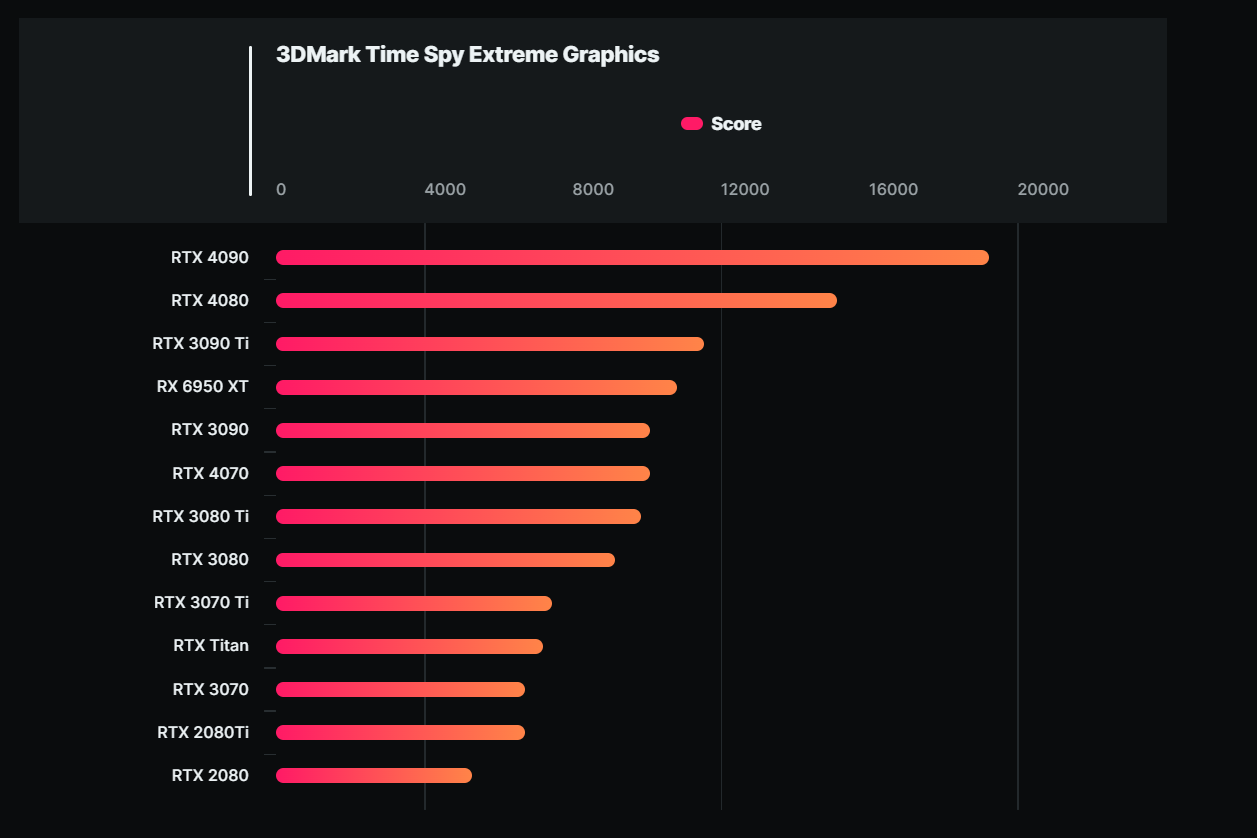Click the RTX 4080 score bar
This screenshot has width=1257, height=838.
(x=556, y=301)
